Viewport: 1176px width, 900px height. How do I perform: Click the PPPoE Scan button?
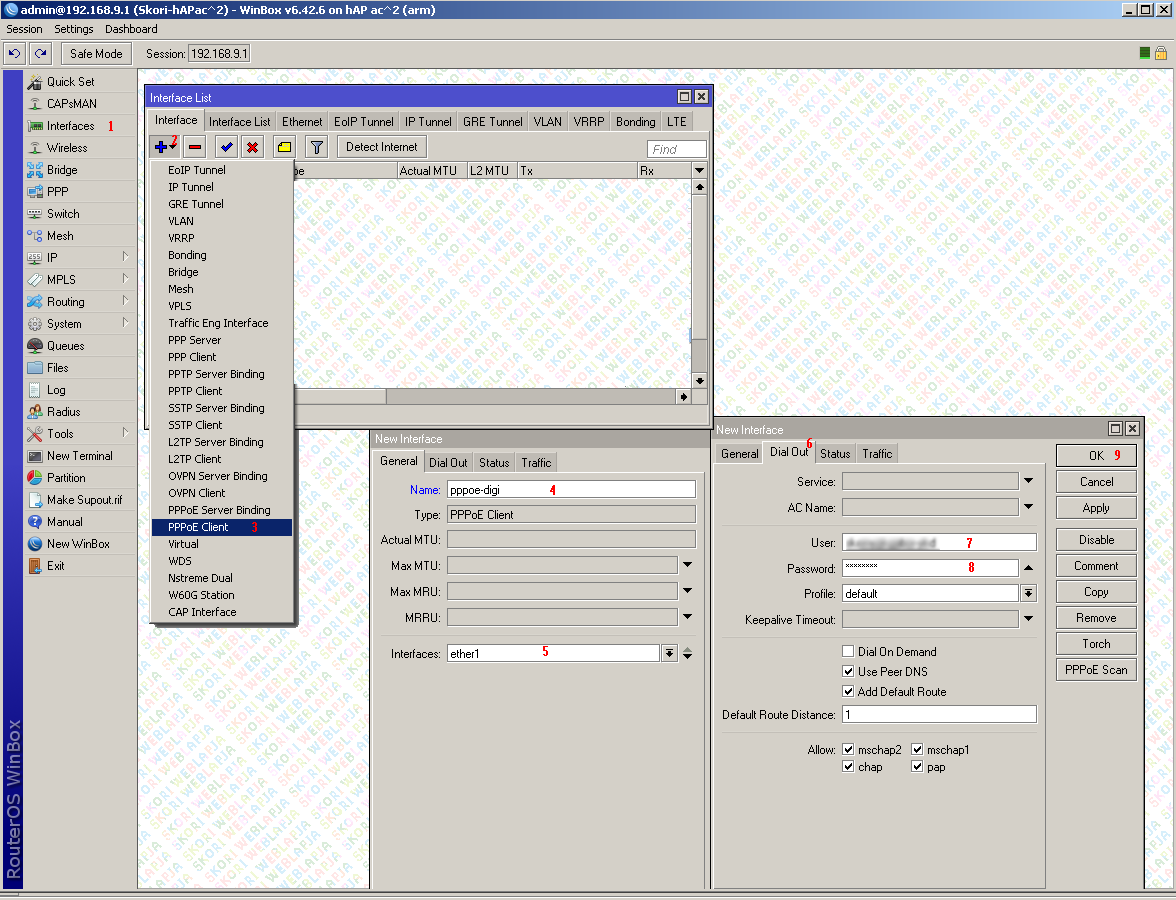click(x=1095, y=670)
